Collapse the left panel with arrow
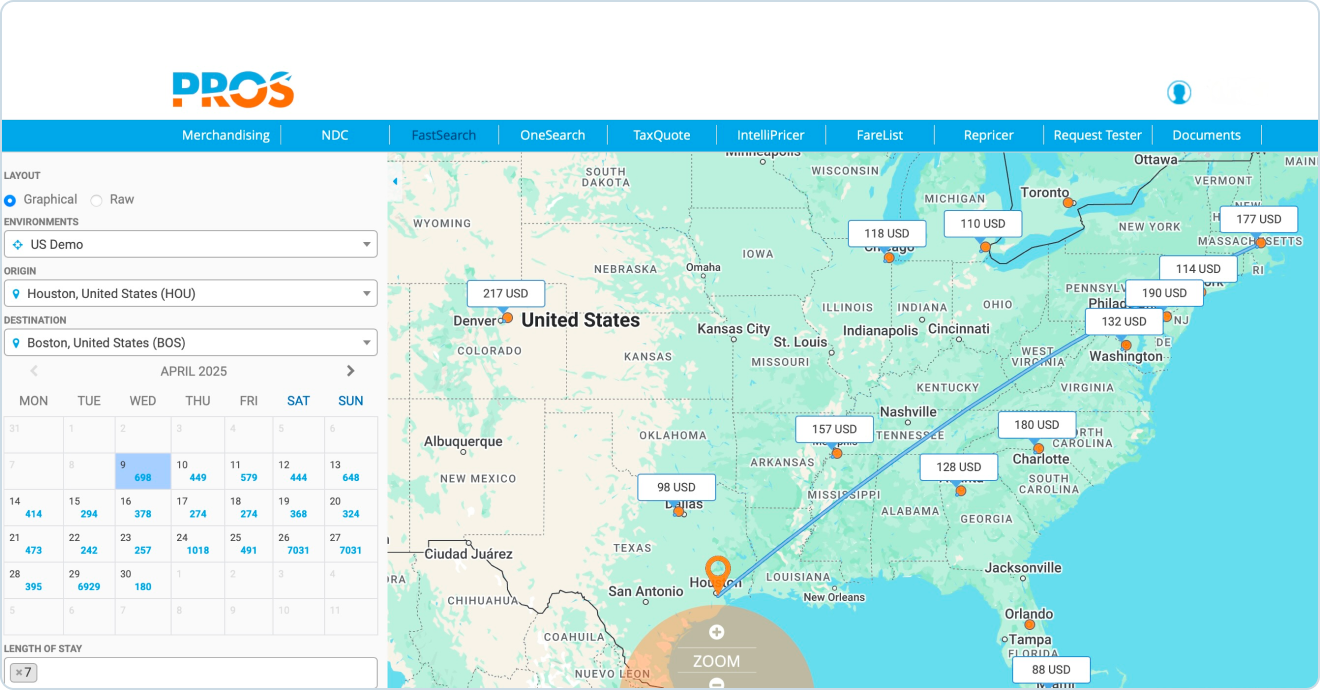 [x=395, y=181]
